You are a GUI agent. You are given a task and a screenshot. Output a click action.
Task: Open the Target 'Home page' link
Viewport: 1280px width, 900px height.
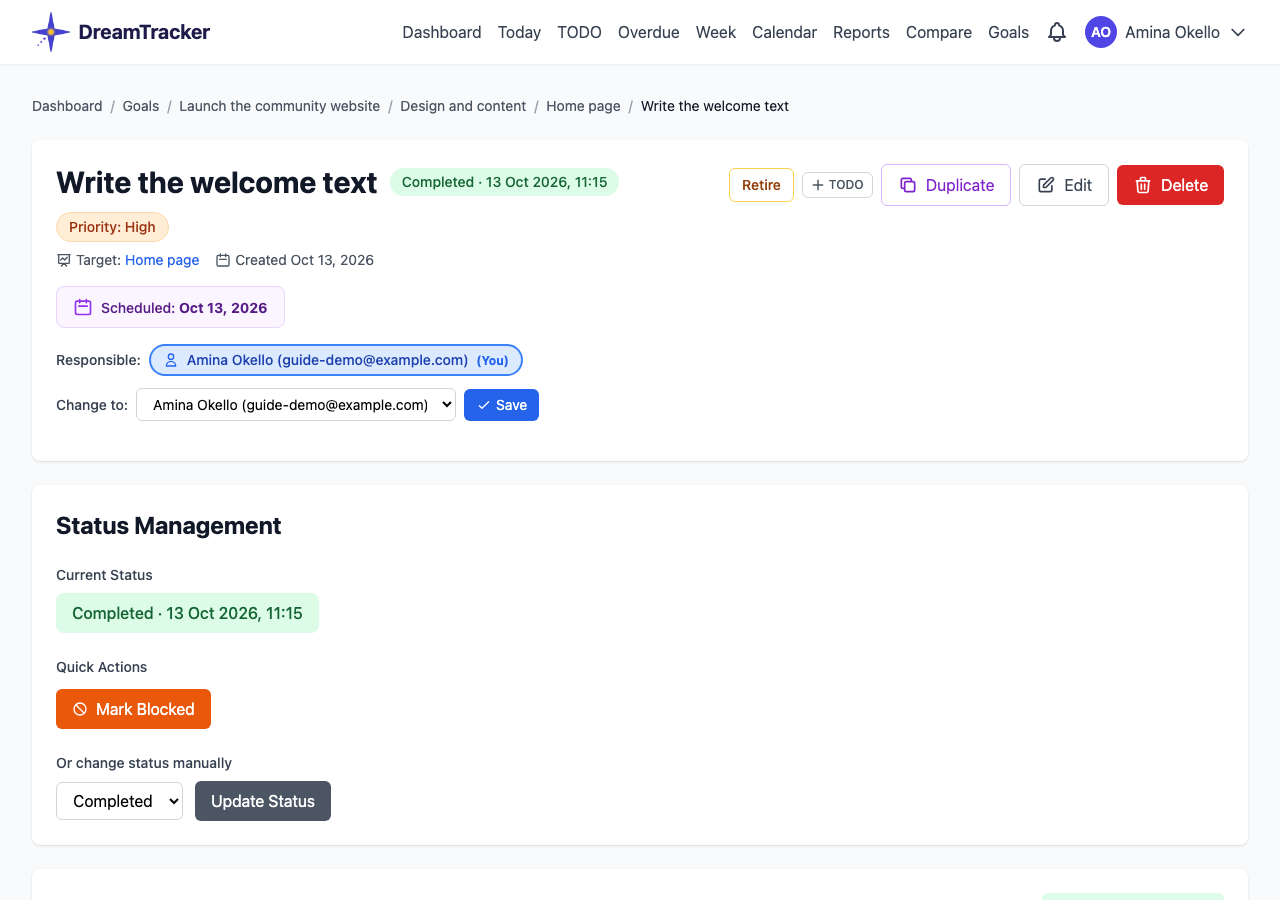click(x=162, y=260)
